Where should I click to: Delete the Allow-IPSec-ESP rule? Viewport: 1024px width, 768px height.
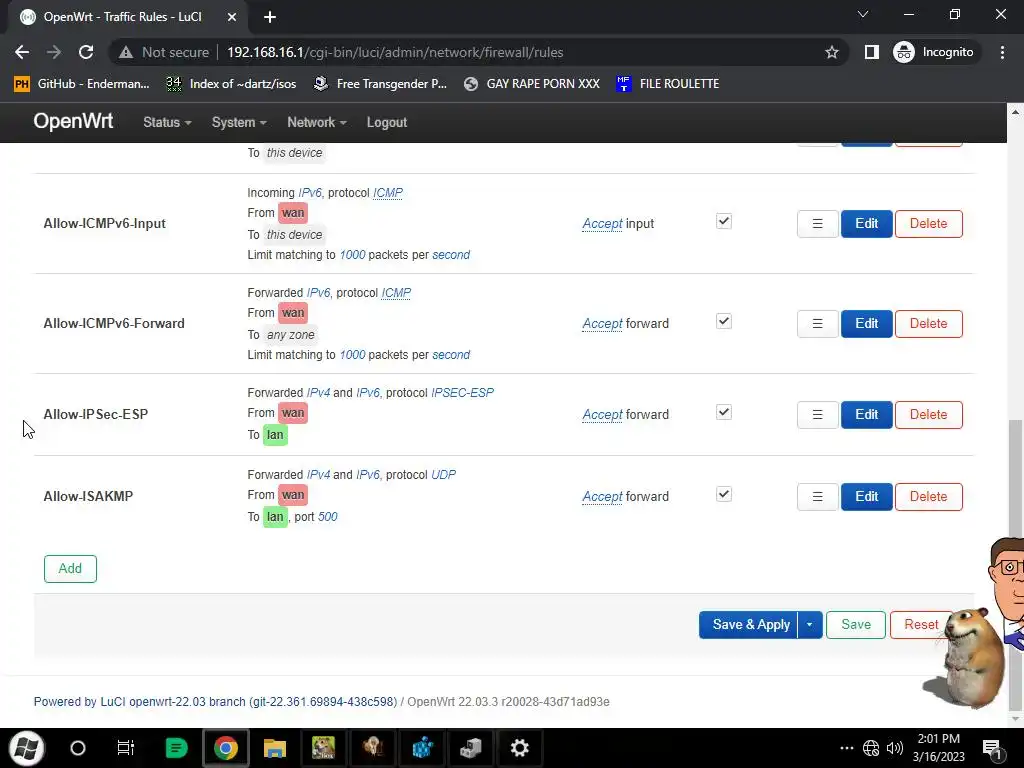(x=928, y=415)
